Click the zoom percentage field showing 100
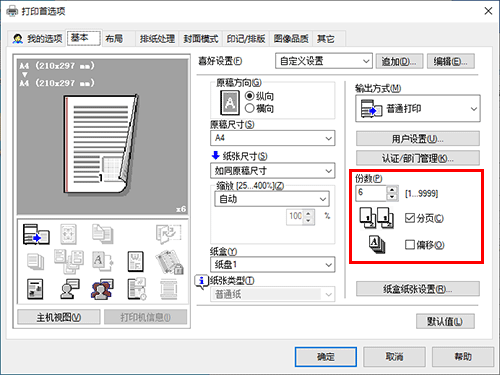 (295, 217)
